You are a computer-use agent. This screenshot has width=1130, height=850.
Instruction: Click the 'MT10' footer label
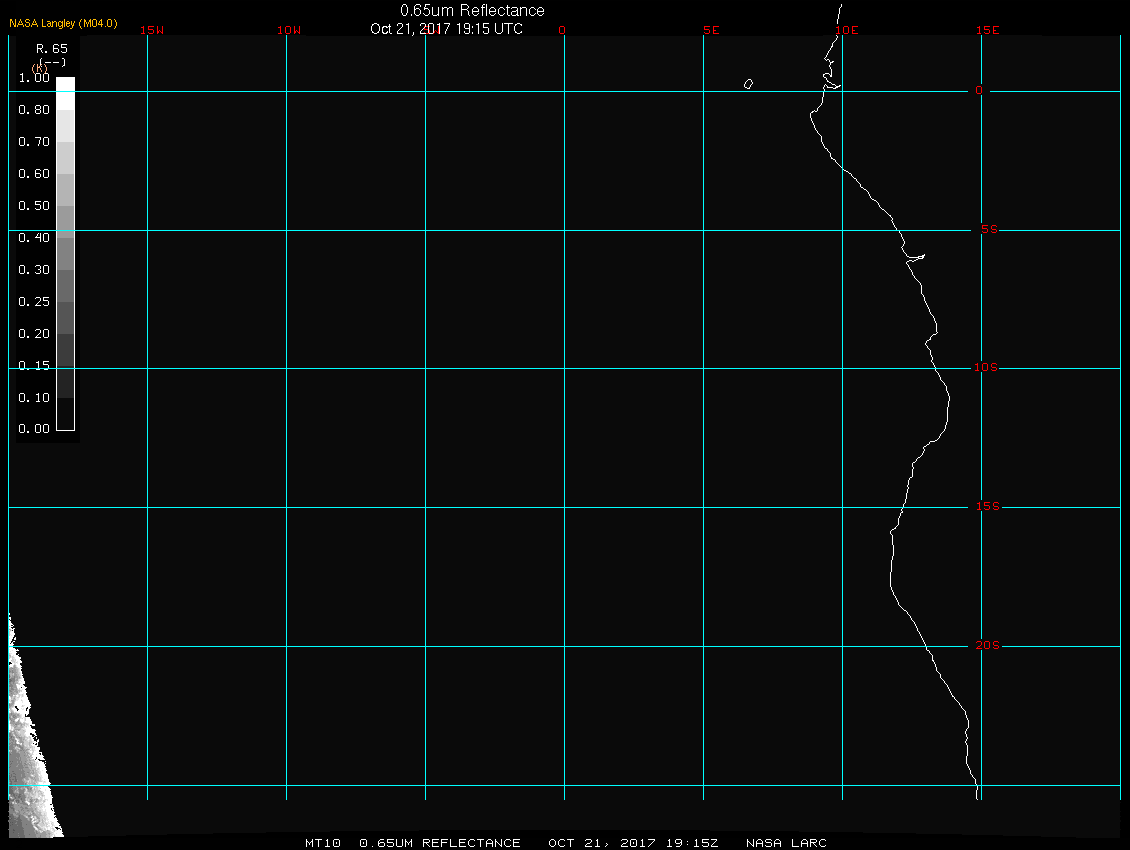click(x=323, y=843)
